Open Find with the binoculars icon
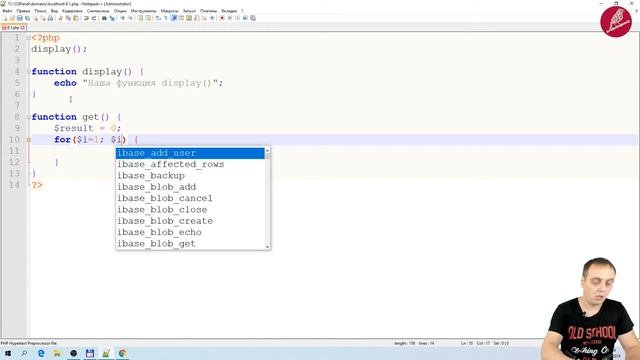The width and height of the screenshot is (640, 360). [x=104, y=18]
